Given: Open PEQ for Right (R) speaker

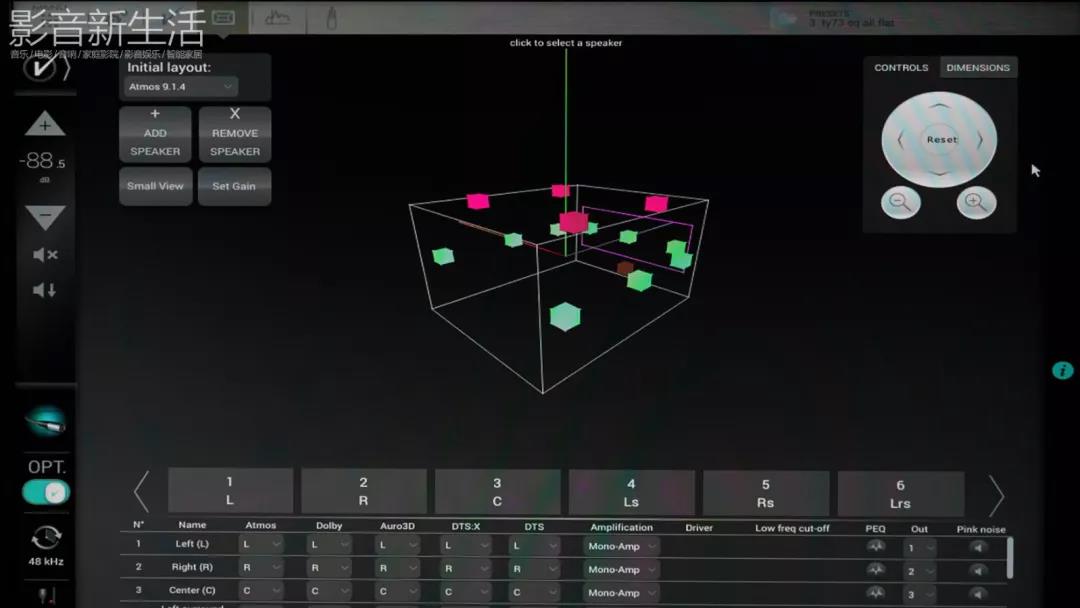Looking at the screenshot, I should click(x=875, y=569).
